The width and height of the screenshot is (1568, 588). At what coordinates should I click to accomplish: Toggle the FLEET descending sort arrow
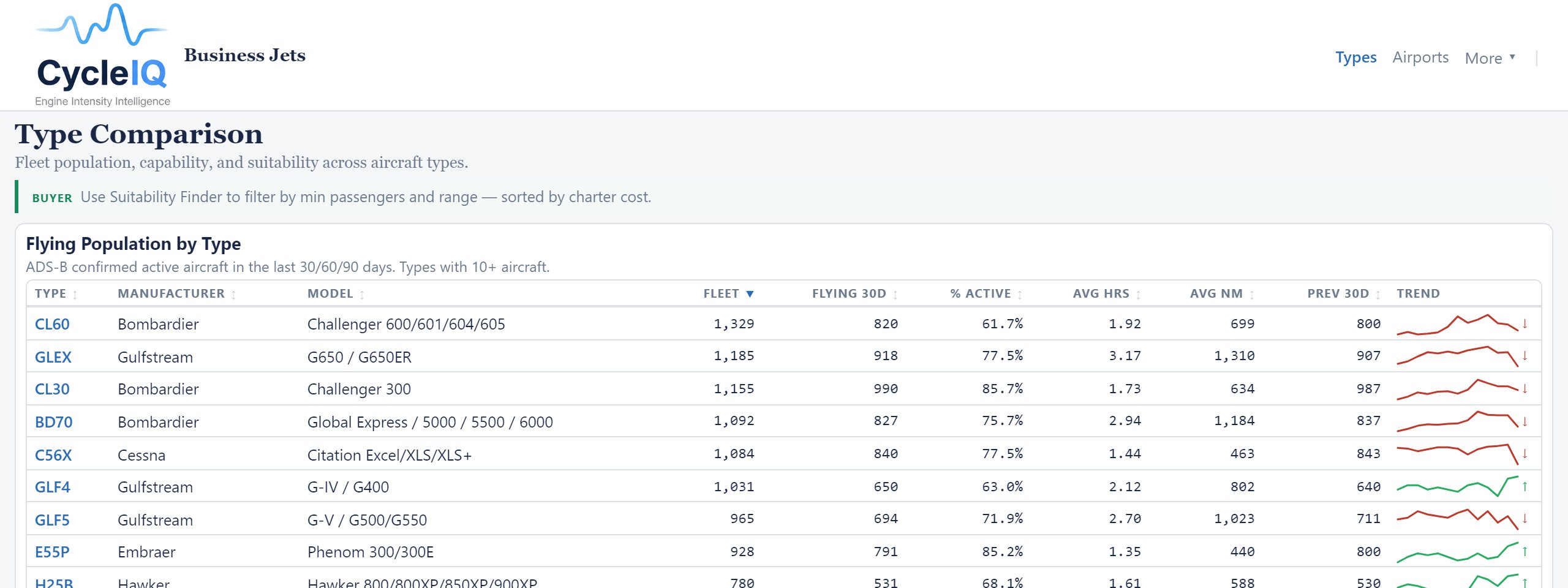[750, 294]
